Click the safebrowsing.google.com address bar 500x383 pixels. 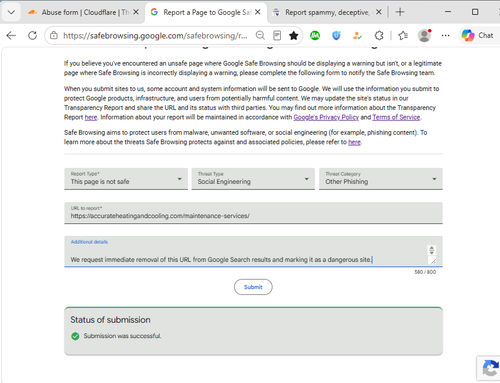155,35
